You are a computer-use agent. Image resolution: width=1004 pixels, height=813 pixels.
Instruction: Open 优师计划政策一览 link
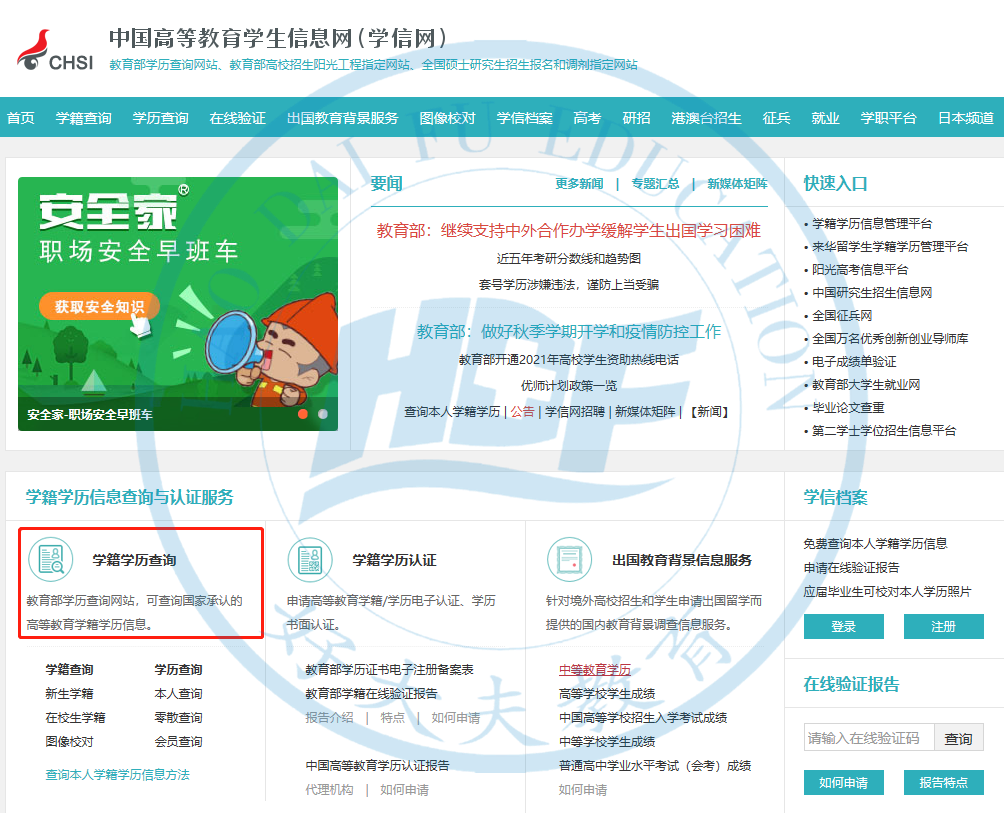click(569, 385)
